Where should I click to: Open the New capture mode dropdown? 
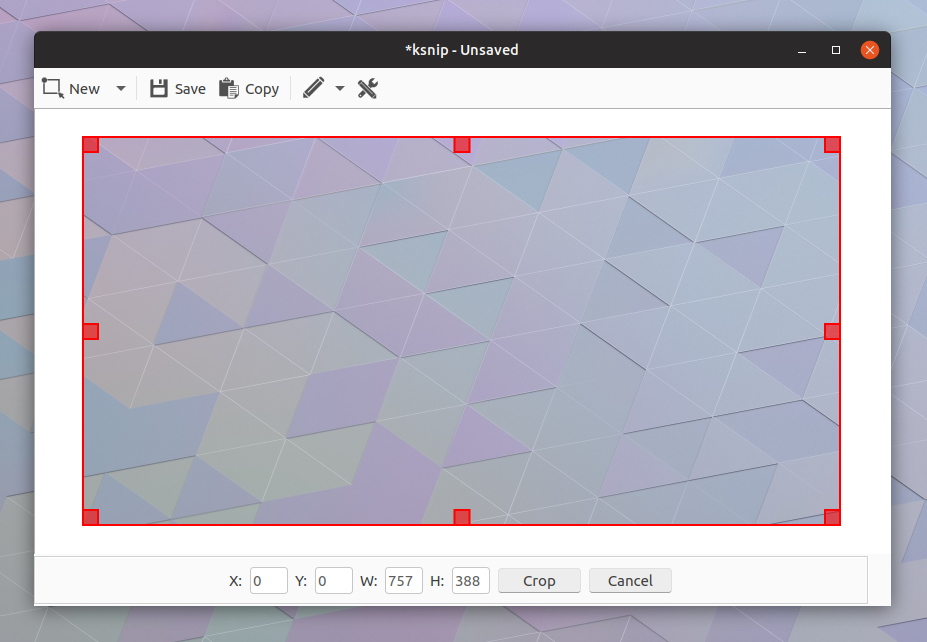tap(120, 88)
